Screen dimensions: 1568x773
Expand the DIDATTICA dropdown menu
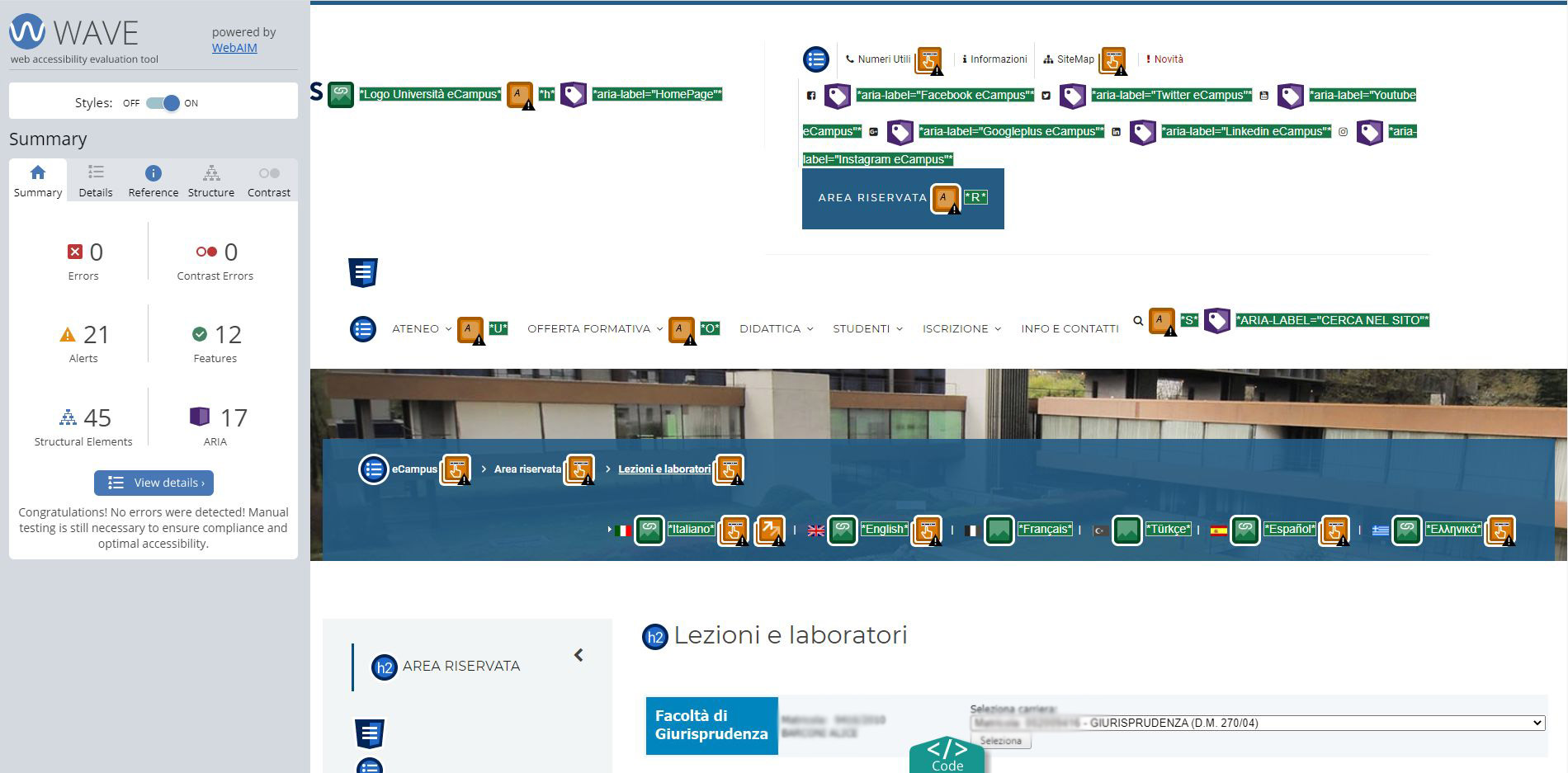(x=776, y=329)
